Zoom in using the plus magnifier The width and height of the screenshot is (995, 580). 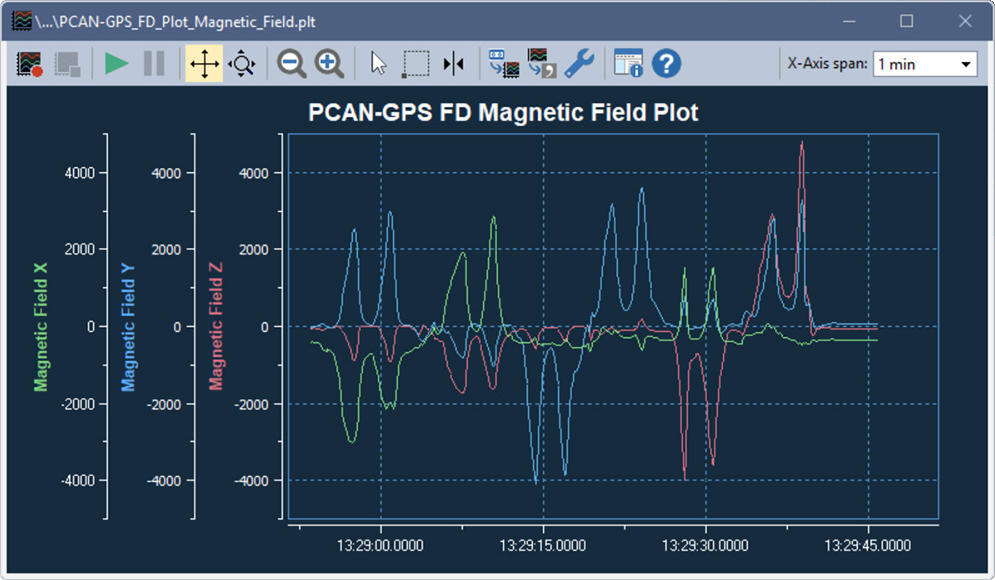point(329,63)
